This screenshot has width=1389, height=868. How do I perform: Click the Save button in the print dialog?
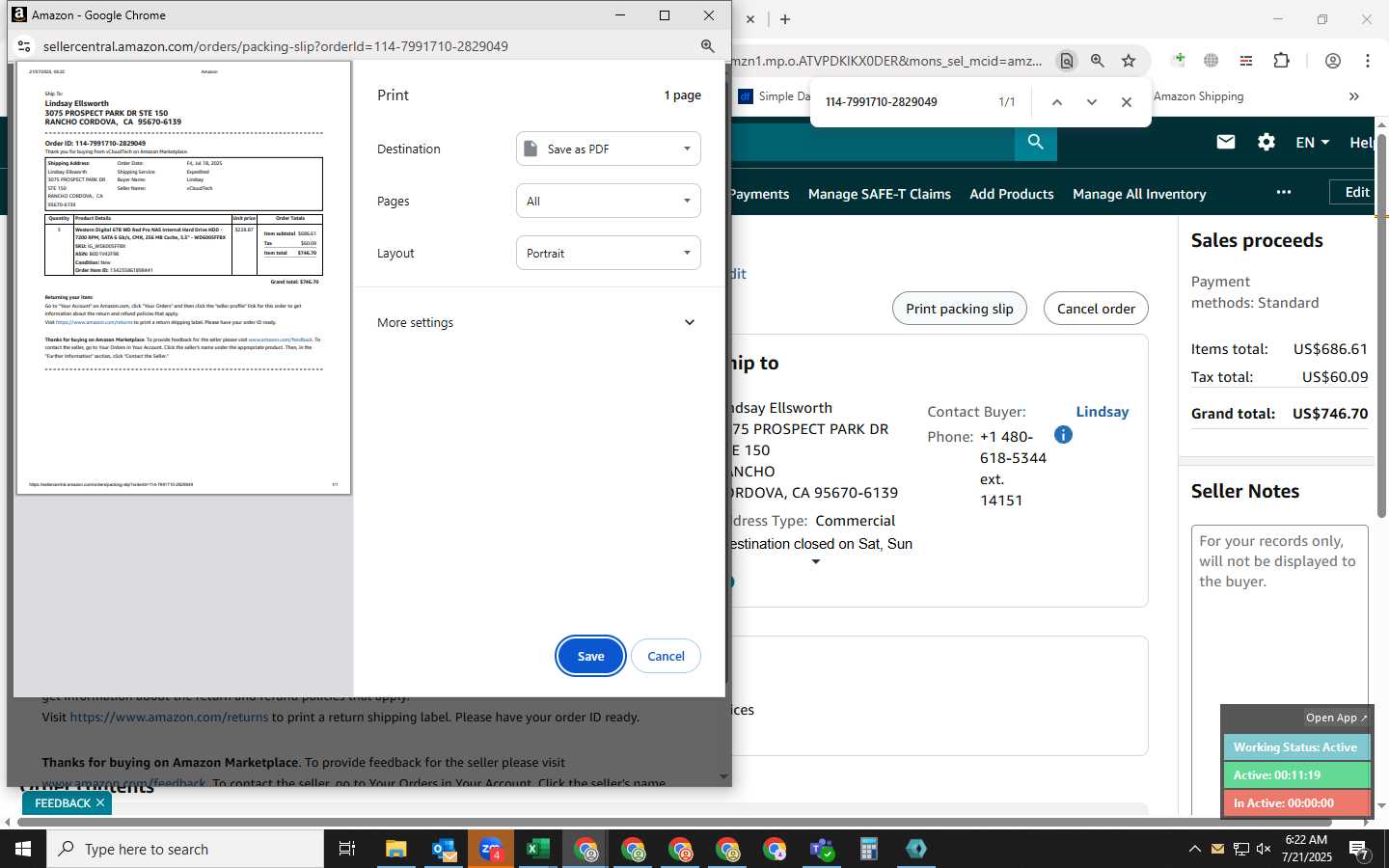point(590,656)
